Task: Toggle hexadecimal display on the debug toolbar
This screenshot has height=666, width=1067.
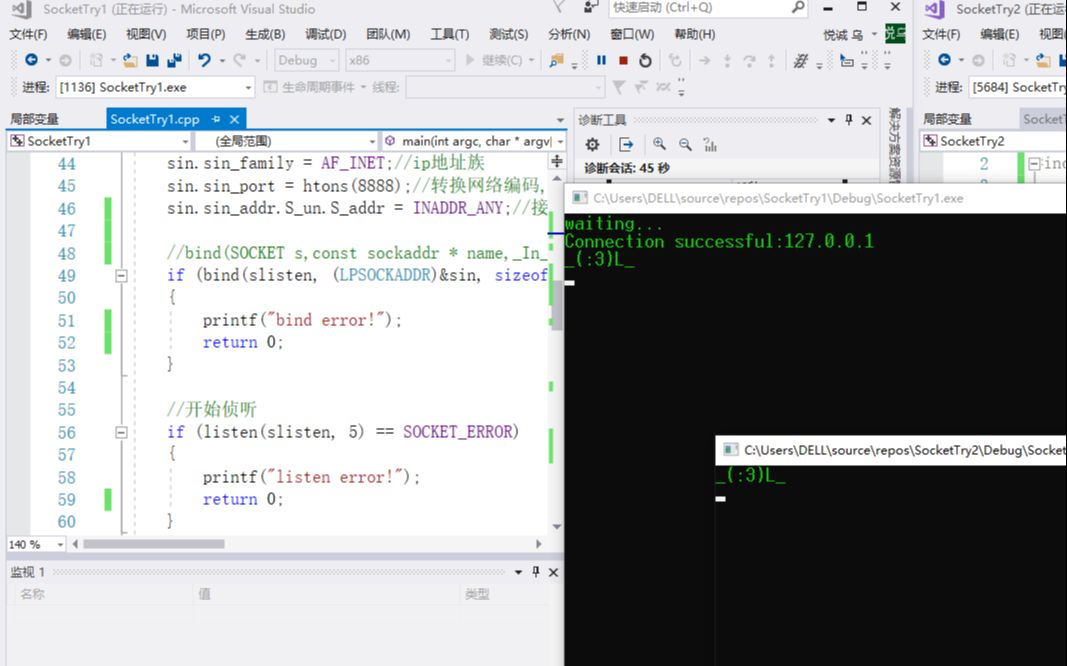Action: 800,60
